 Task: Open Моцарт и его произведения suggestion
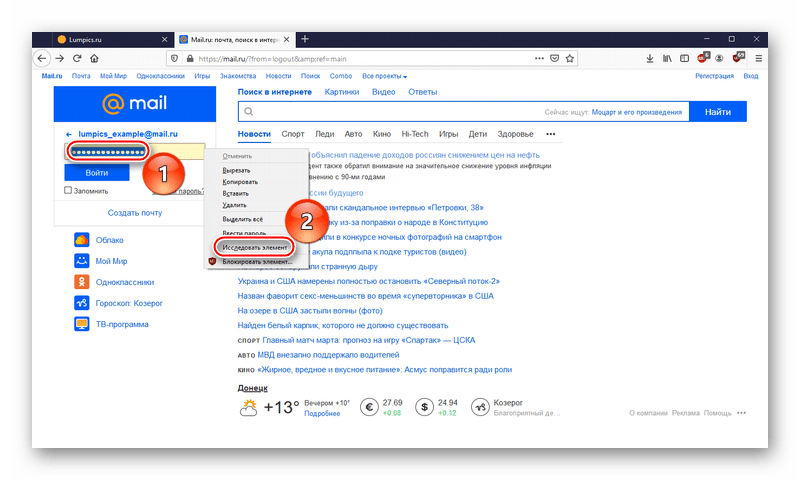coord(636,112)
